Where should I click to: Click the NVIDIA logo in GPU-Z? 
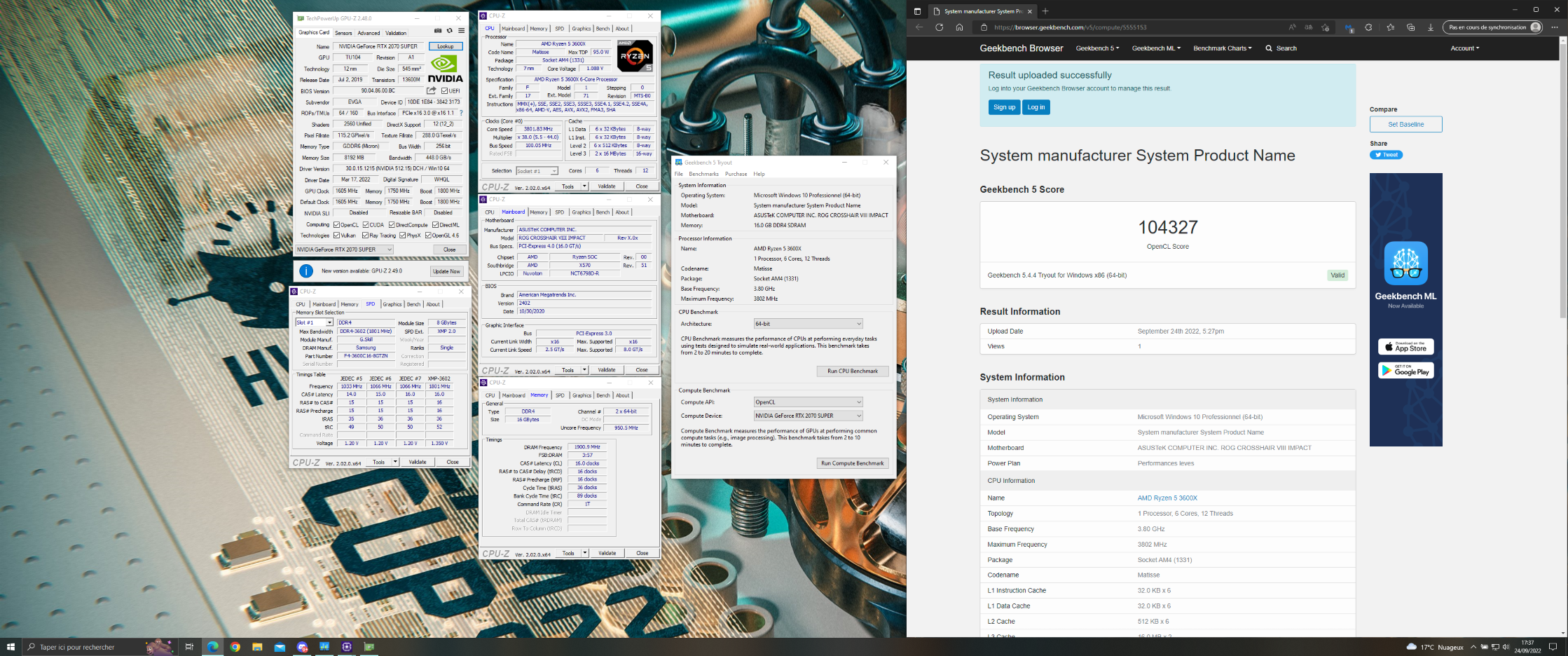(446, 69)
